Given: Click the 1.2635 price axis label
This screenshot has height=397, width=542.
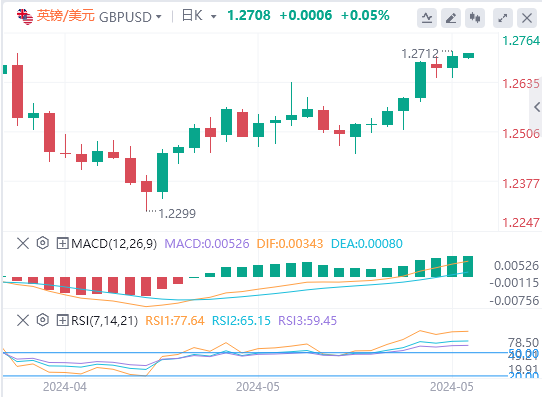Looking at the screenshot, I should [x=521, y=84].
